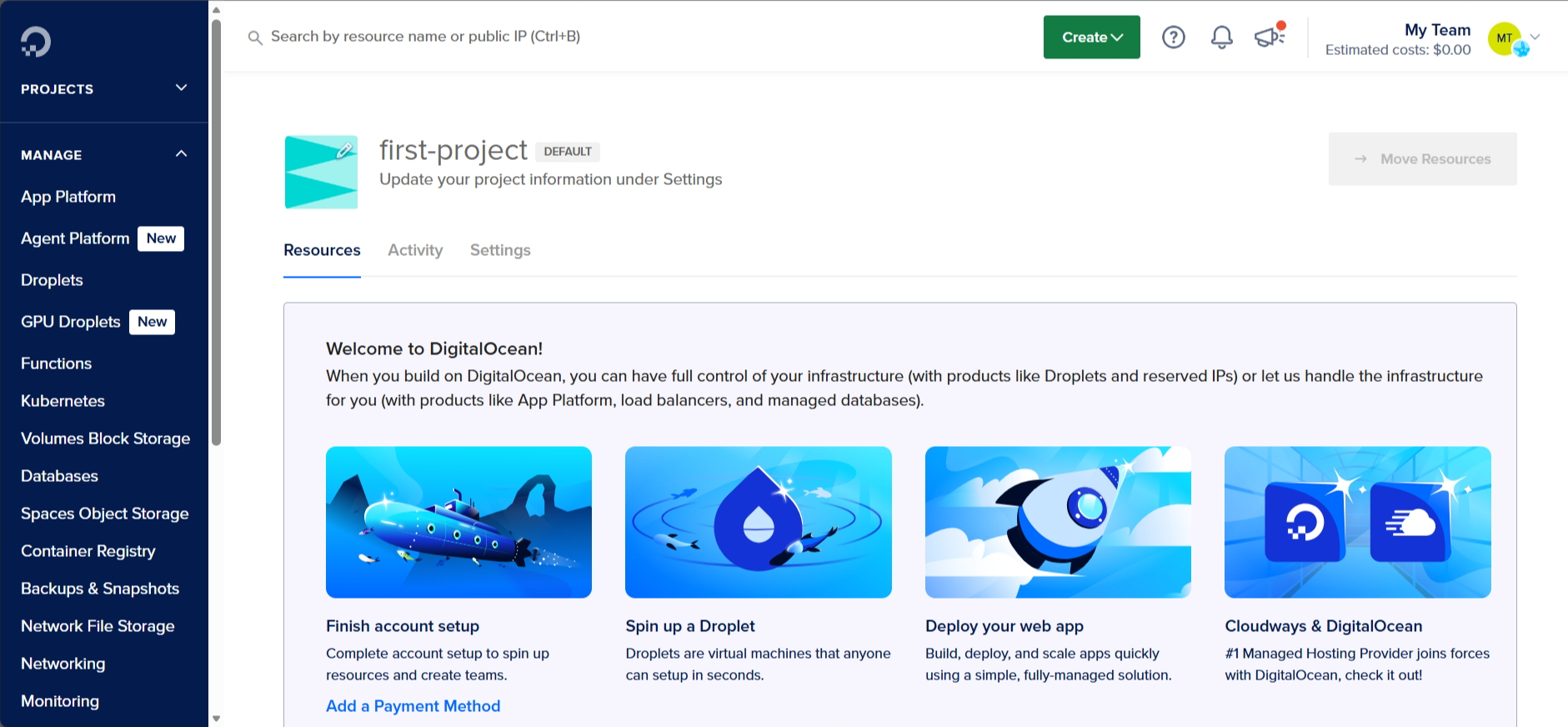Click the DigitalOcean logo icon

[36, 42]
